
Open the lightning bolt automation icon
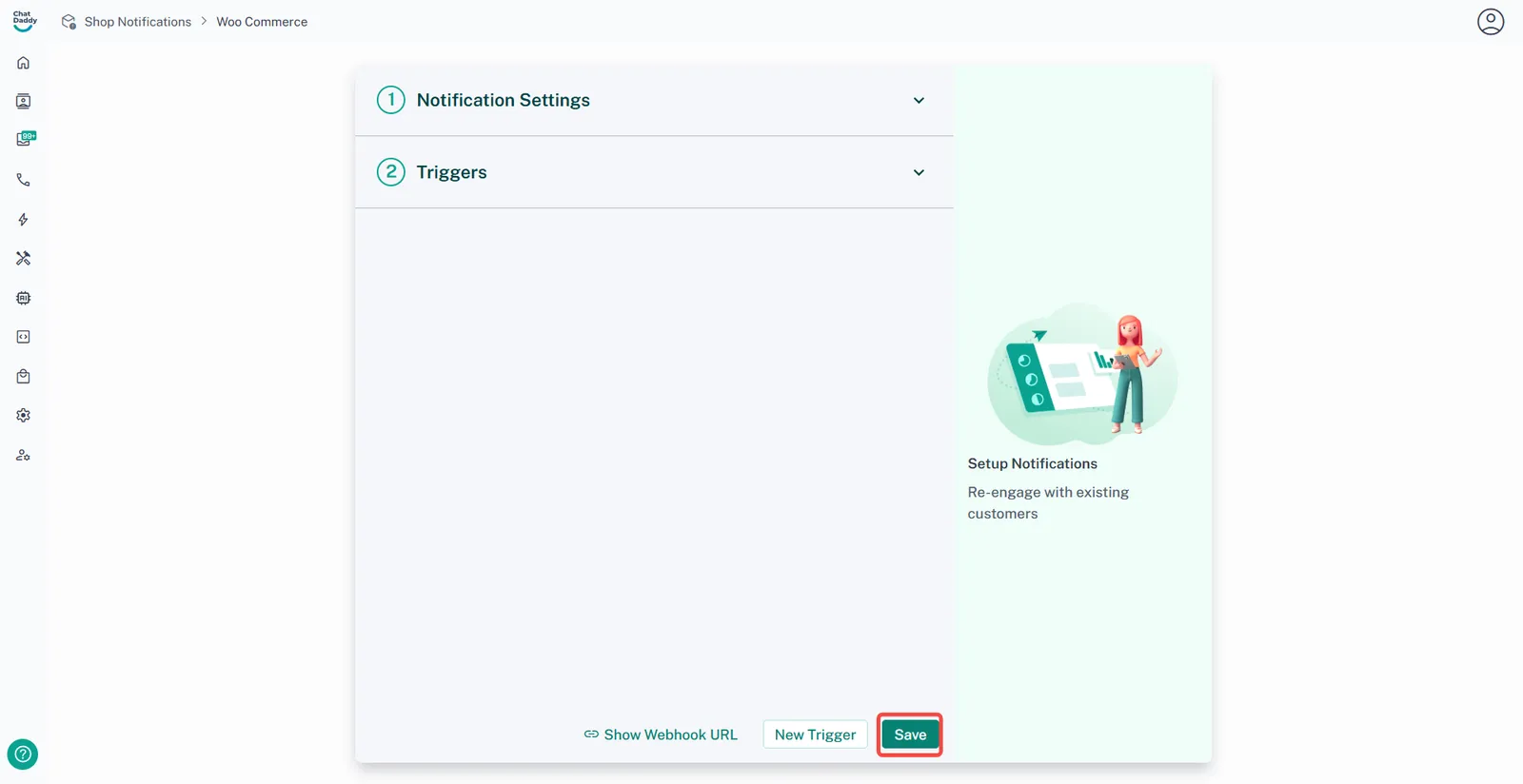pos(24,220)
